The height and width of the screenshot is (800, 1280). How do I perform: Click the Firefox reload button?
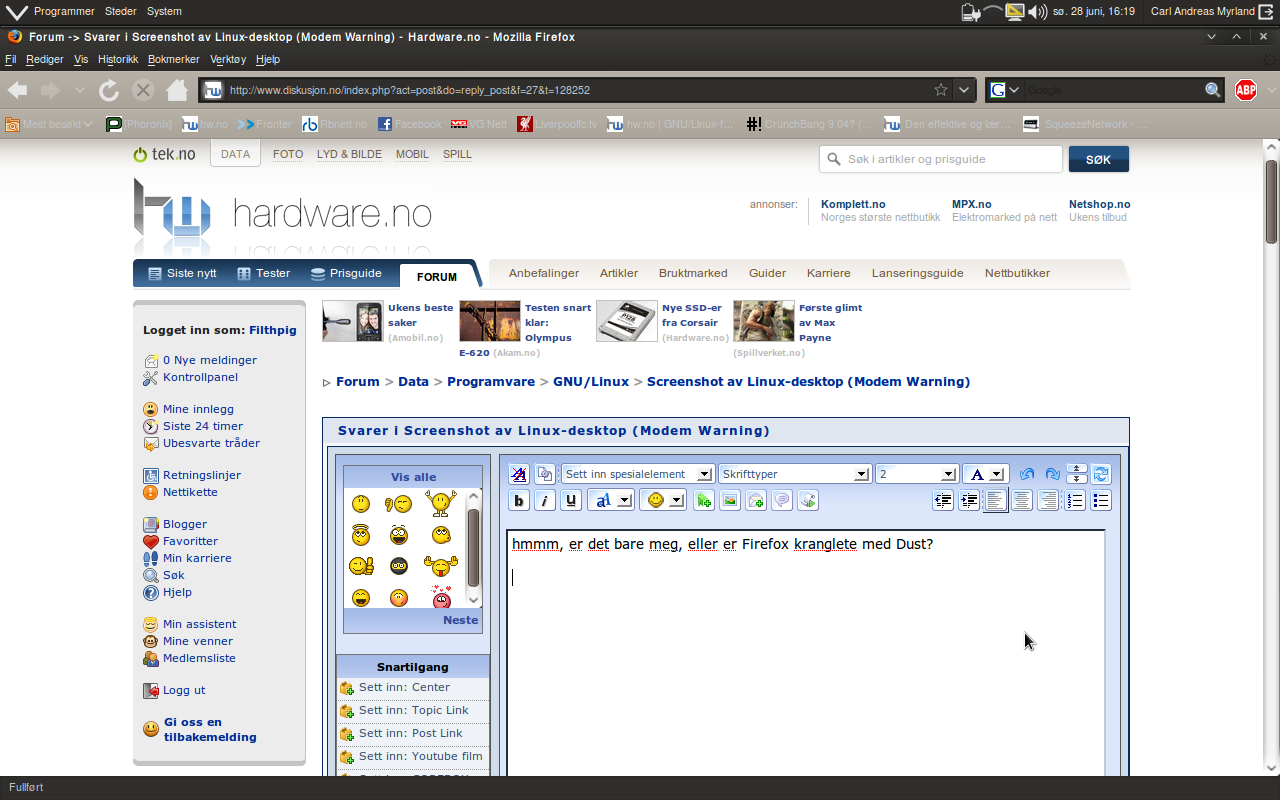coord(109,90)
